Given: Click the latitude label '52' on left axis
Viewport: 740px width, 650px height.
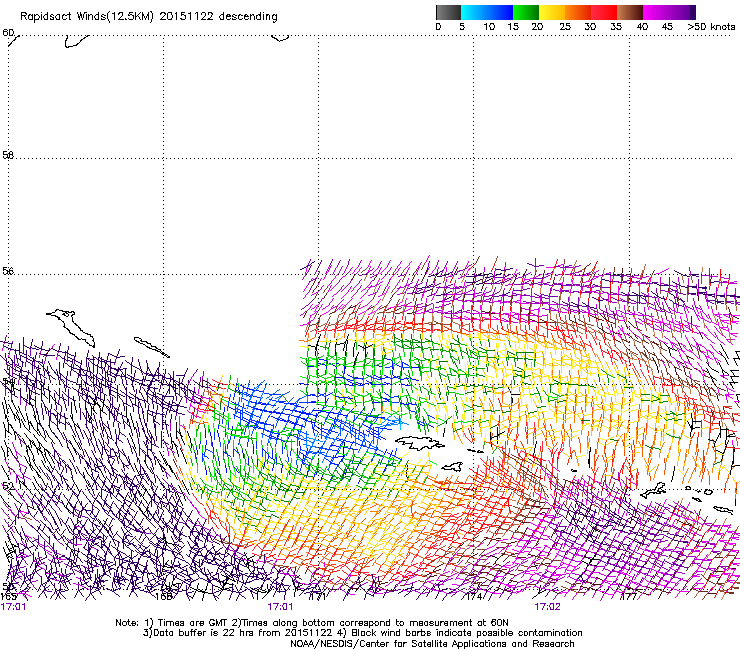Looking at the screenshot, I should point(8,486).
